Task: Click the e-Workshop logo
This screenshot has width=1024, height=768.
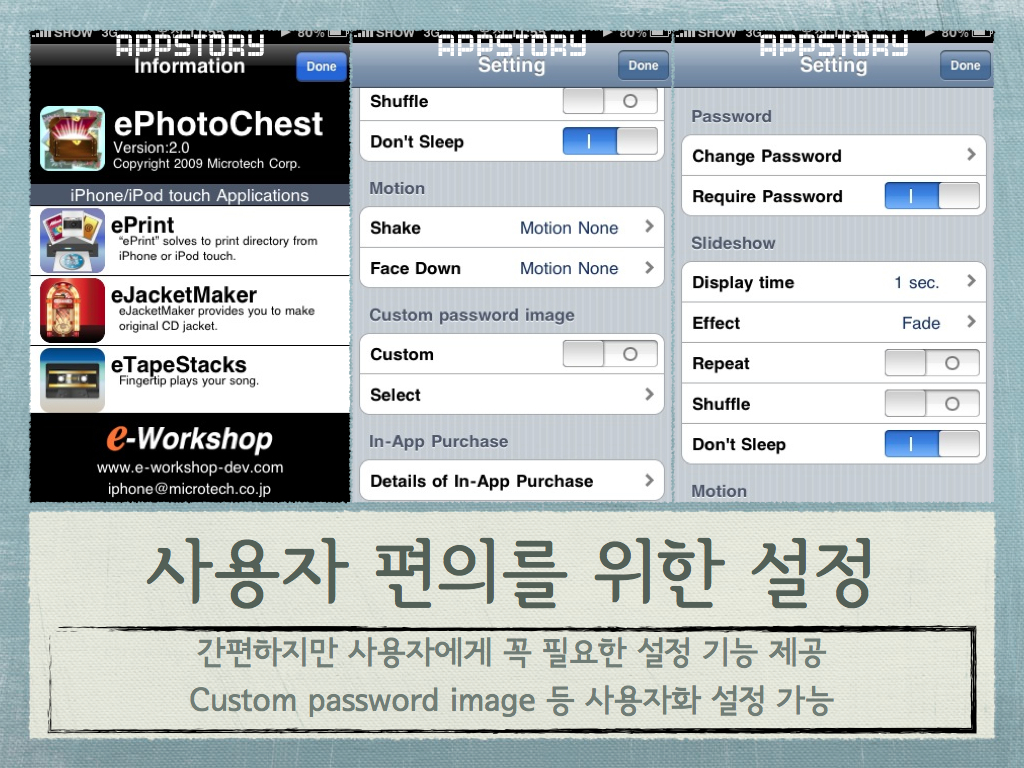Action: [190, 438]
